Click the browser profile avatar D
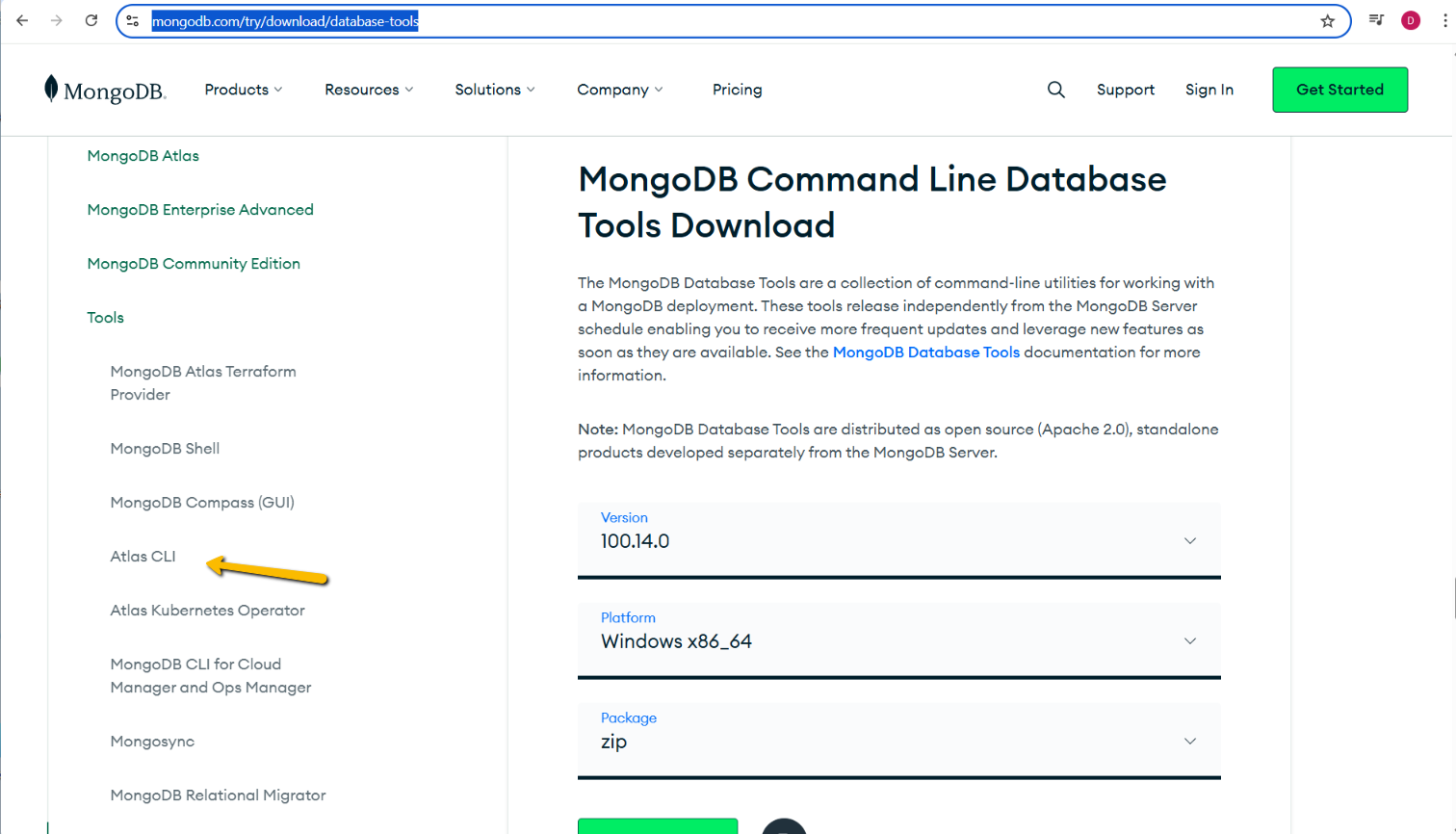Image resolution: width=1456 pixels, height=834 pixels. tap(1412, 19)
